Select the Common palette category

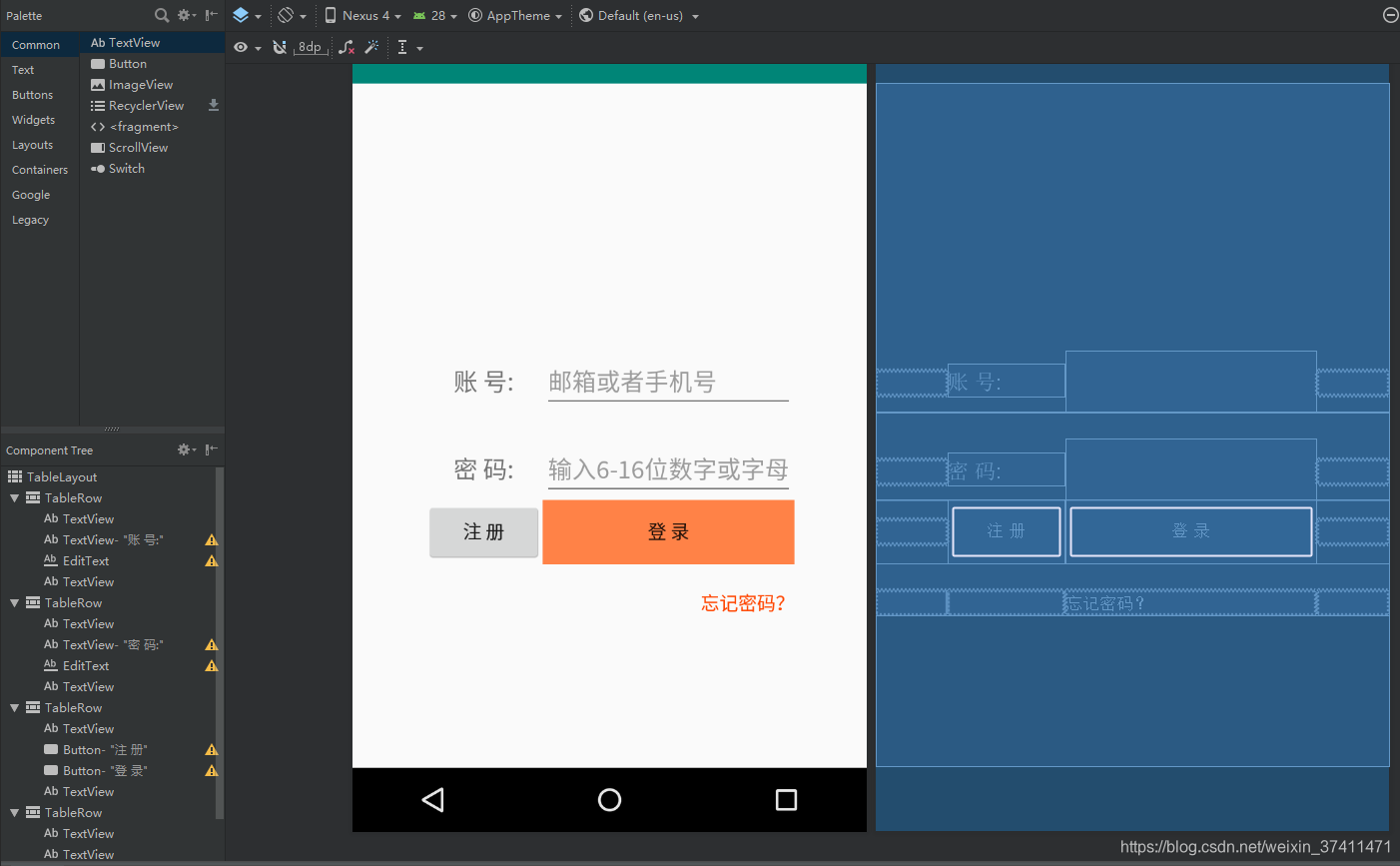40,45
